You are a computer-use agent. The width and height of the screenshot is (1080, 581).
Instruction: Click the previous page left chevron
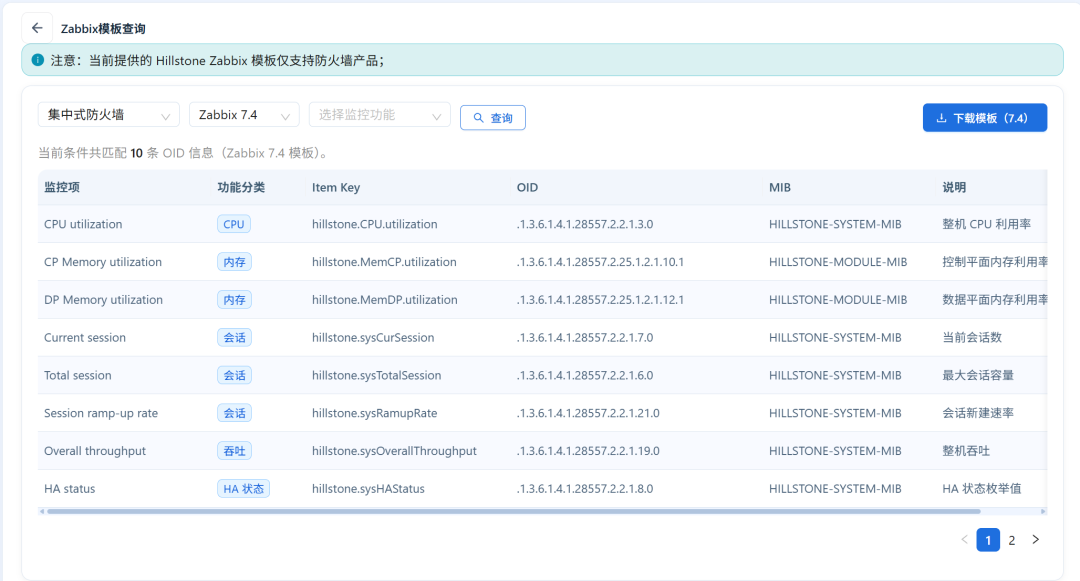click(x=964, y=540)
